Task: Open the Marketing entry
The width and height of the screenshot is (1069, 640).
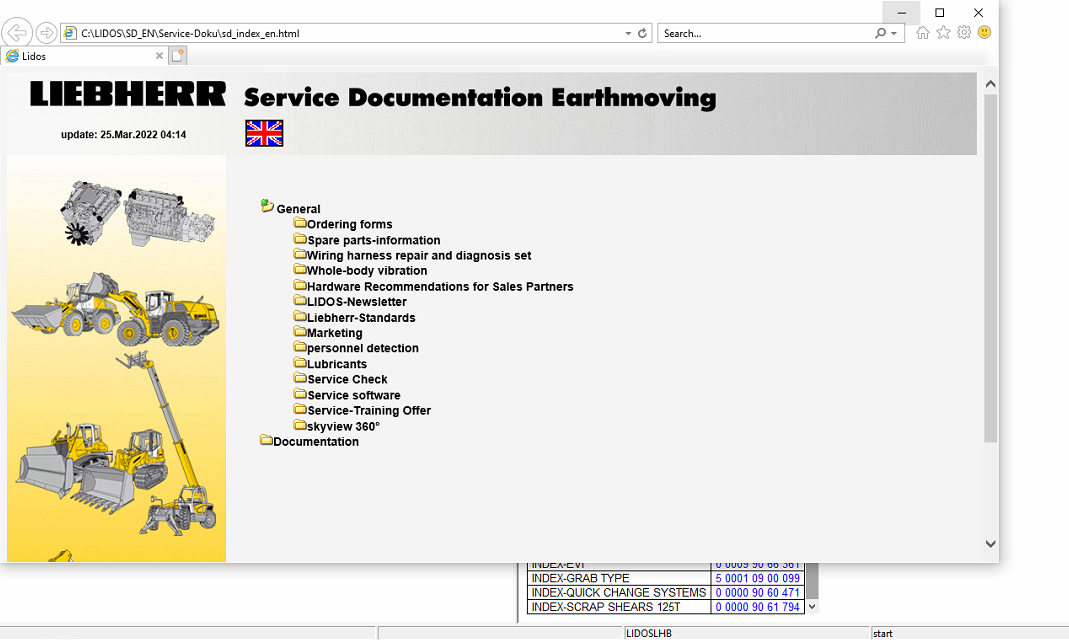Action: pos(334,333)
